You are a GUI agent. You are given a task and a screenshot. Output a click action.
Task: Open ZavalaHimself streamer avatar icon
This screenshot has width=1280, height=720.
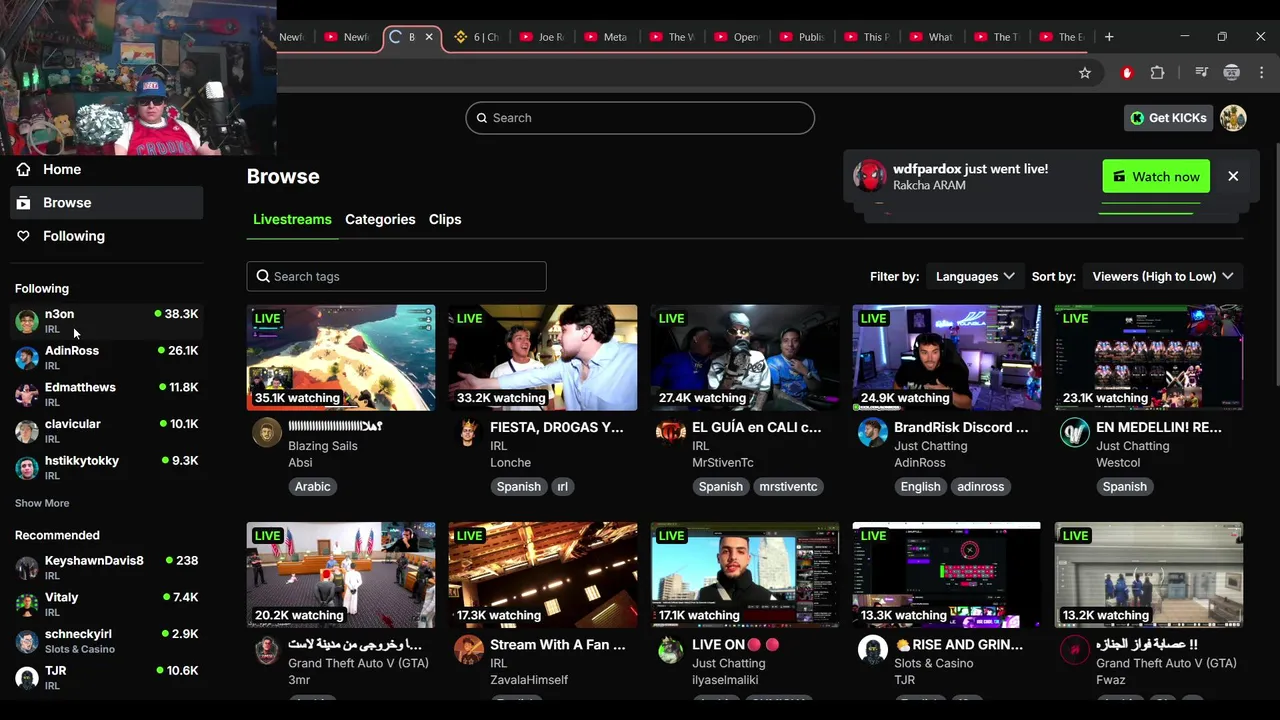point(469,650)
